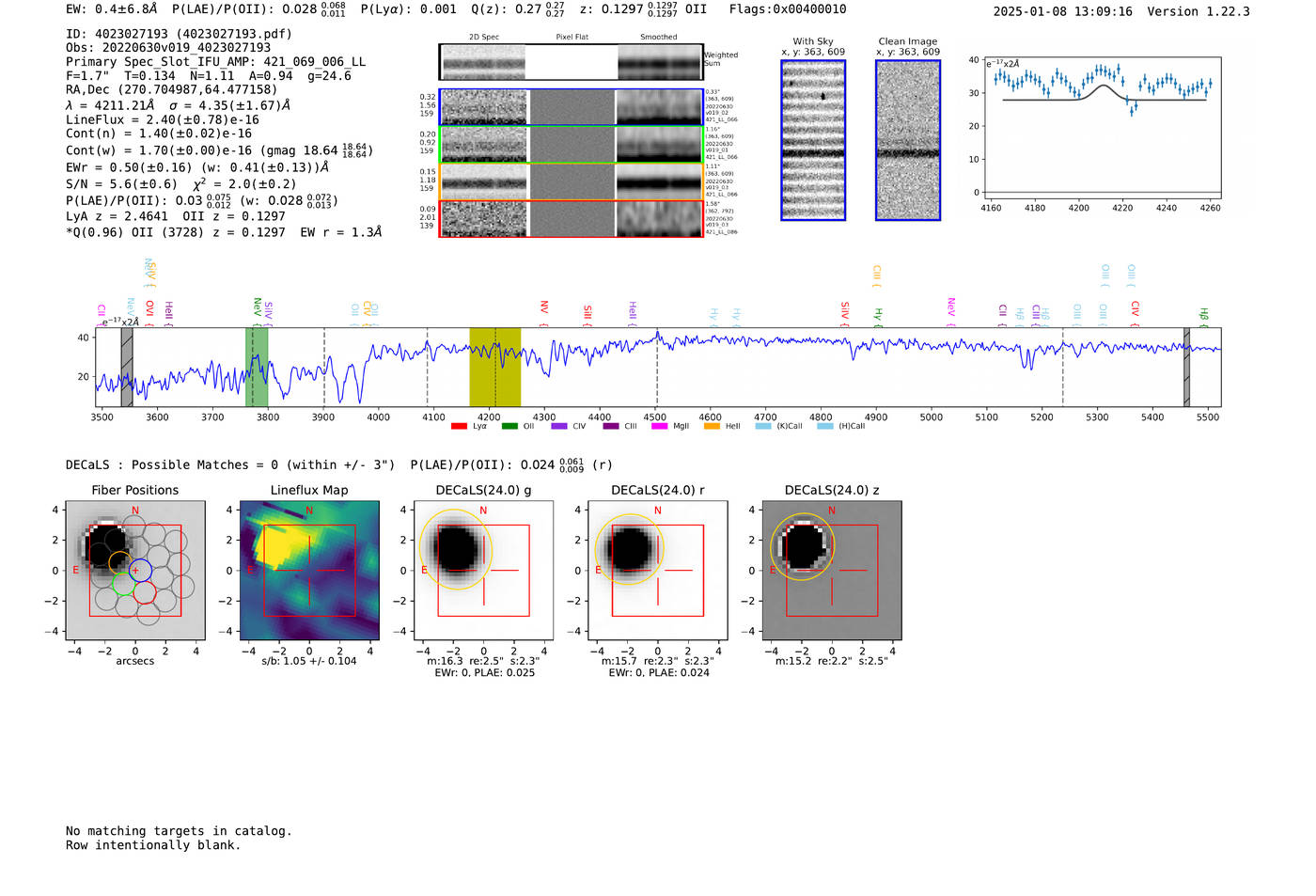
Task: Open the With Sky CCD cutout
Action: [x=813, y=140]
